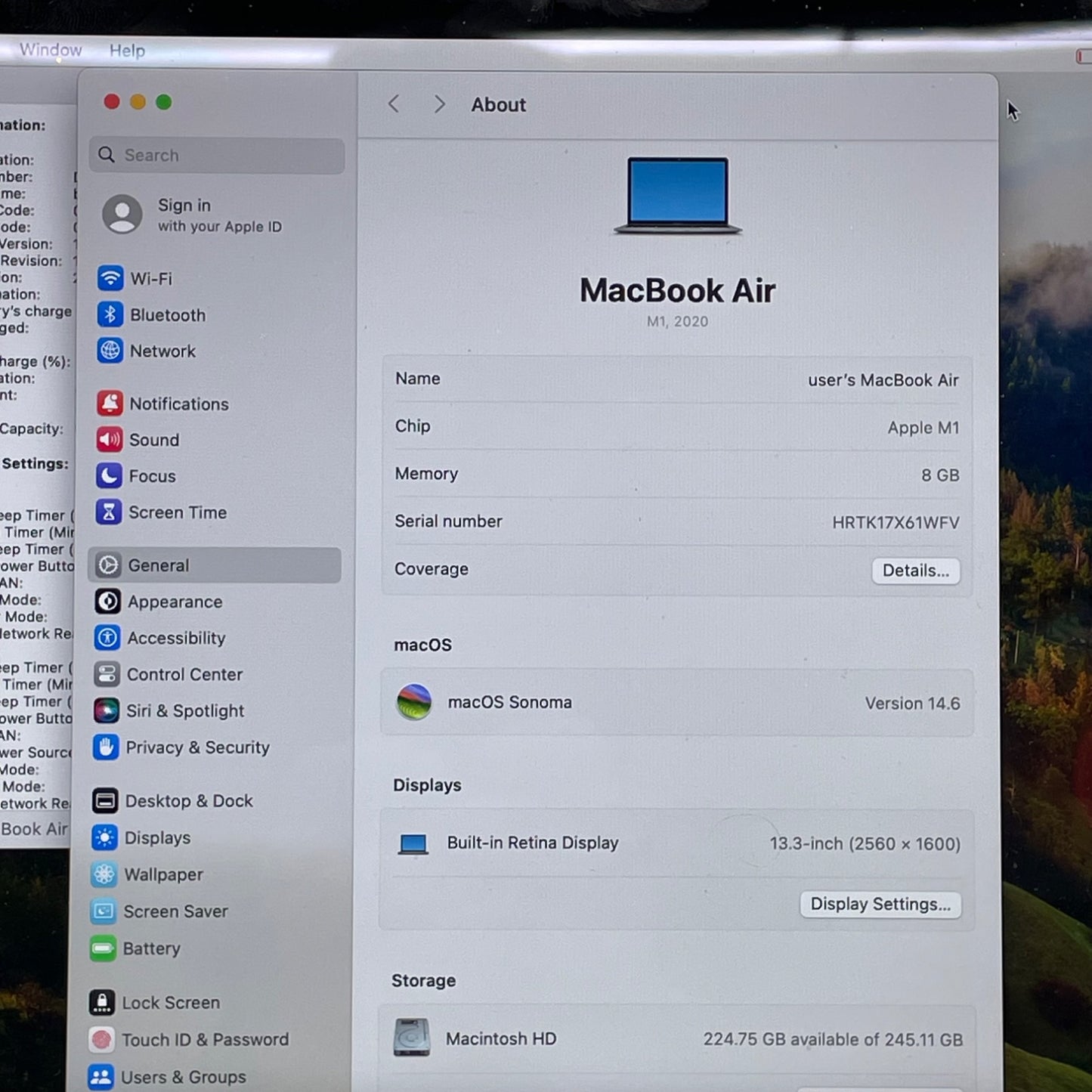The width and height of the screenshot is (1092, 1092).
Task: Open the Help menu in menu bar
Action: coord(127,51)
